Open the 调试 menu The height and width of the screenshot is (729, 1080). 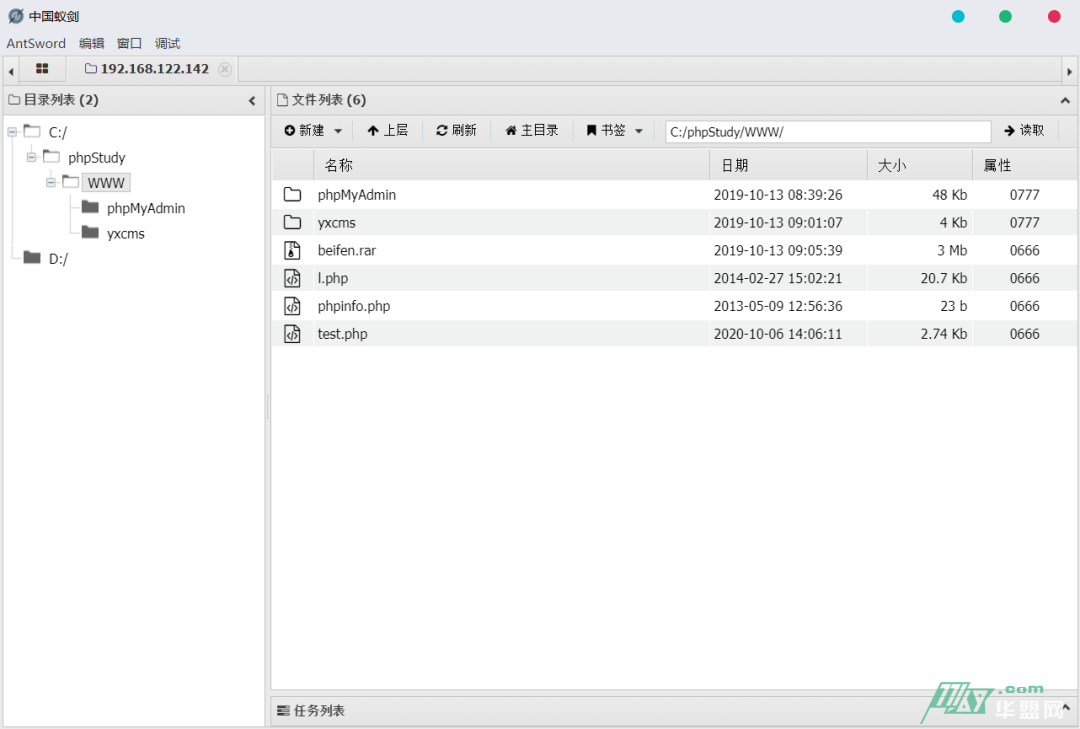click(167, 44)
